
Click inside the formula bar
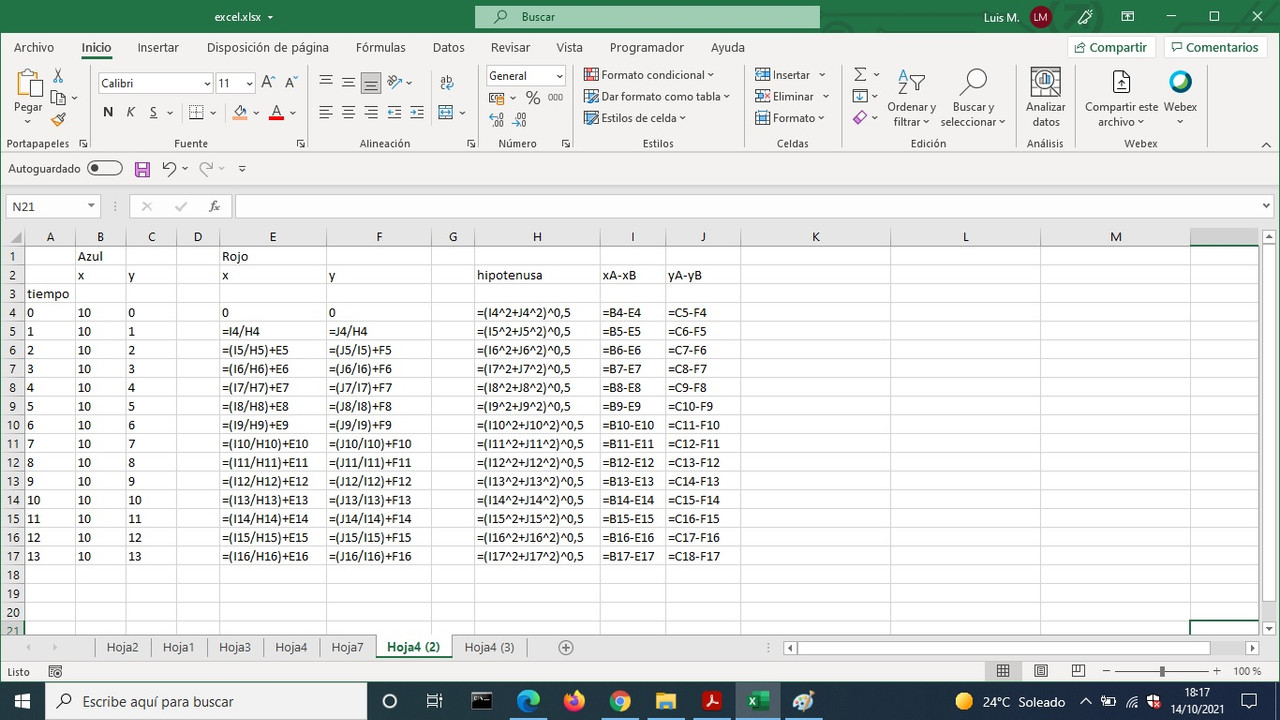700,206
